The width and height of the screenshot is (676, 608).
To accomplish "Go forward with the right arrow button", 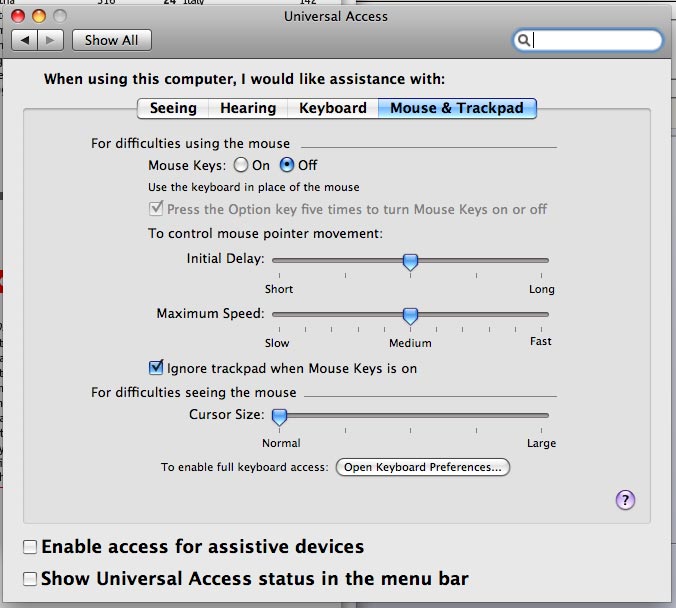I will coord(50,40).
